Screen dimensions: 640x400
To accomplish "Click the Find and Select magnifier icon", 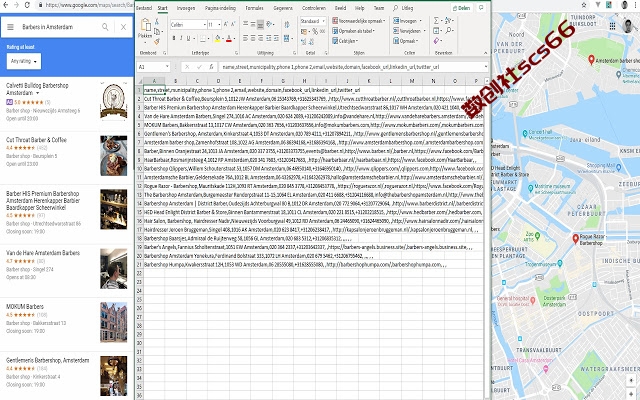I will pyautogui.click(x=449, y=31).
